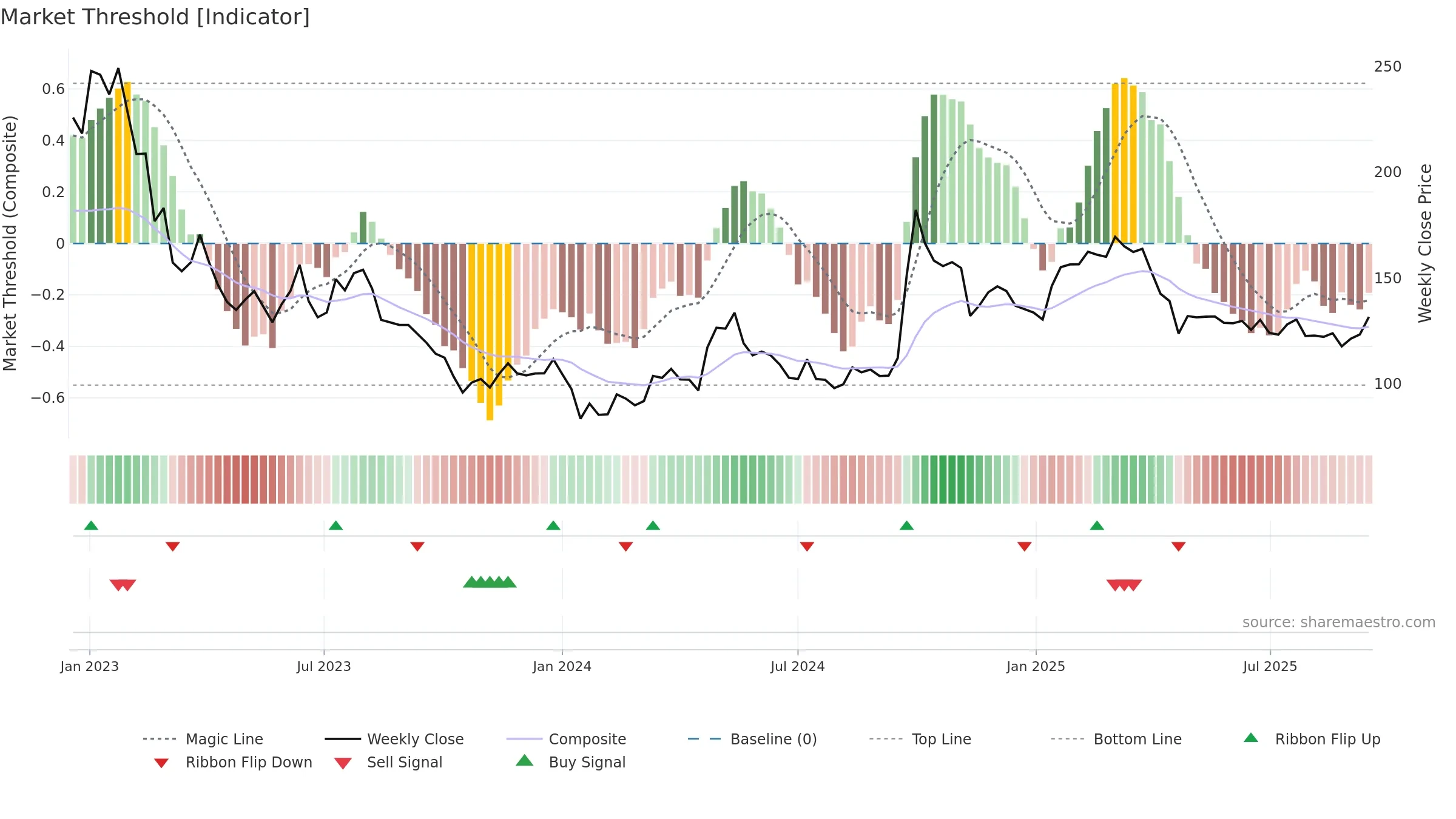Hide Ribbon Flip Up markers via legend

tap(1312, 739)
